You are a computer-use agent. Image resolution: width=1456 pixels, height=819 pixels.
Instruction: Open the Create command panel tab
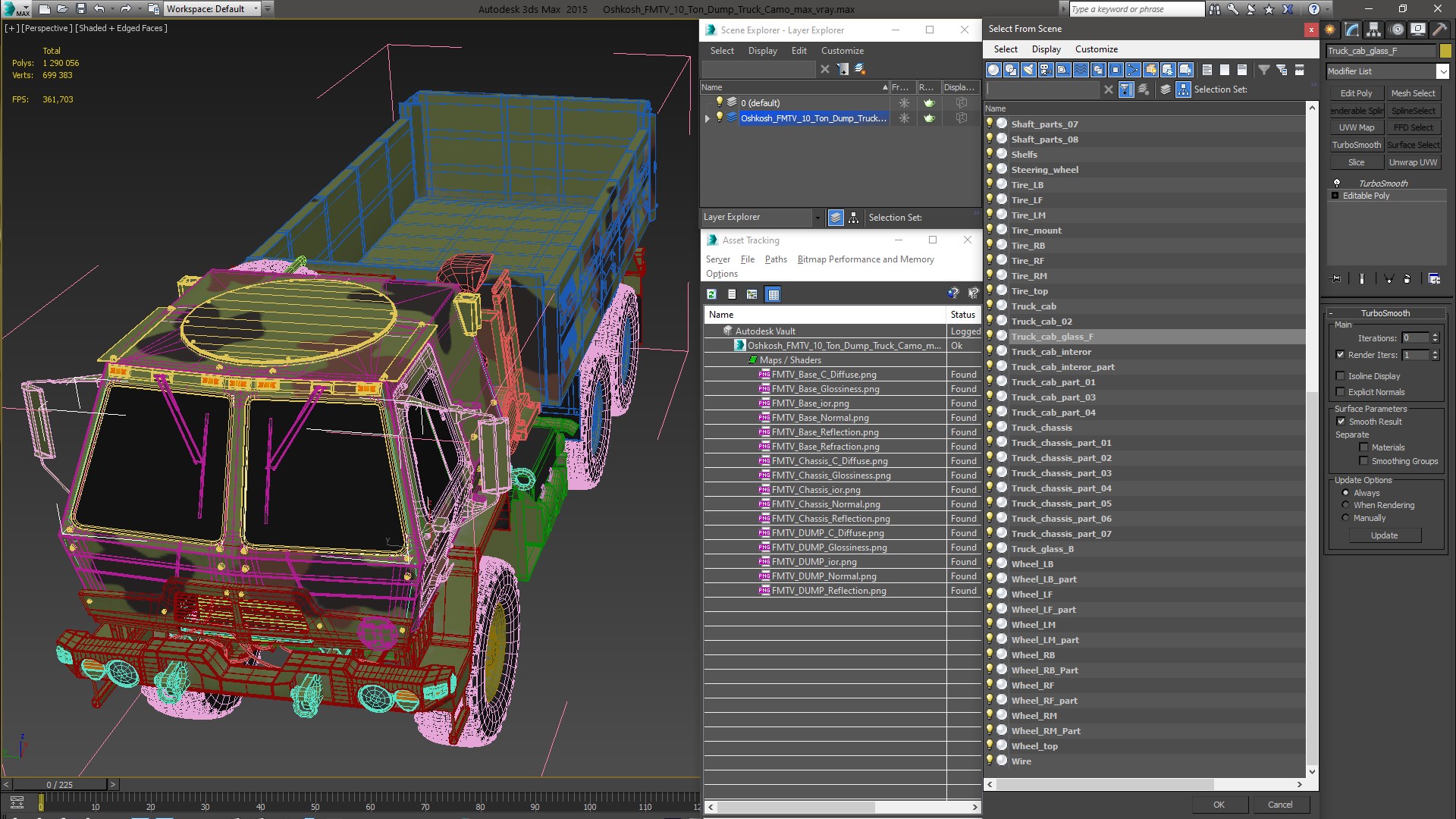click(x=1330, y=30)
